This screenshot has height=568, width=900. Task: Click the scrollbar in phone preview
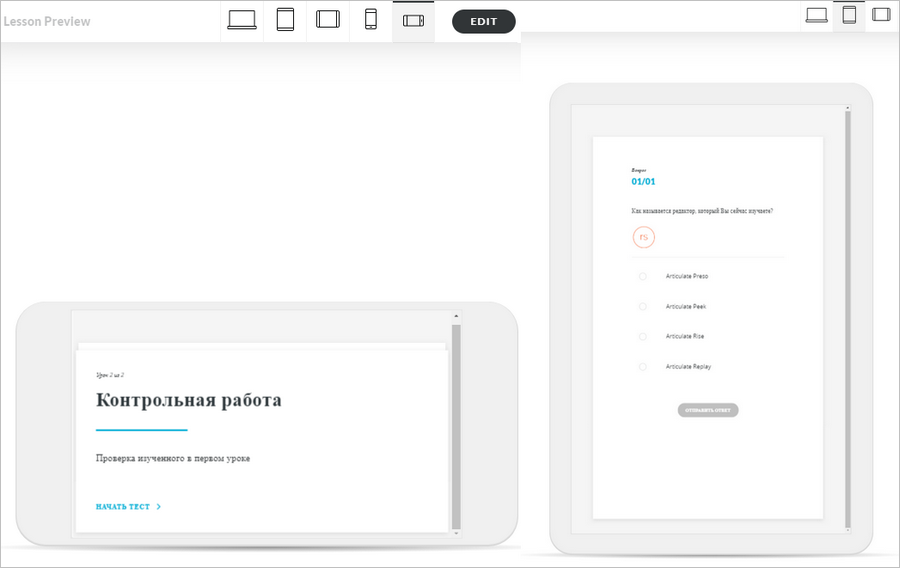click(456, 426)
